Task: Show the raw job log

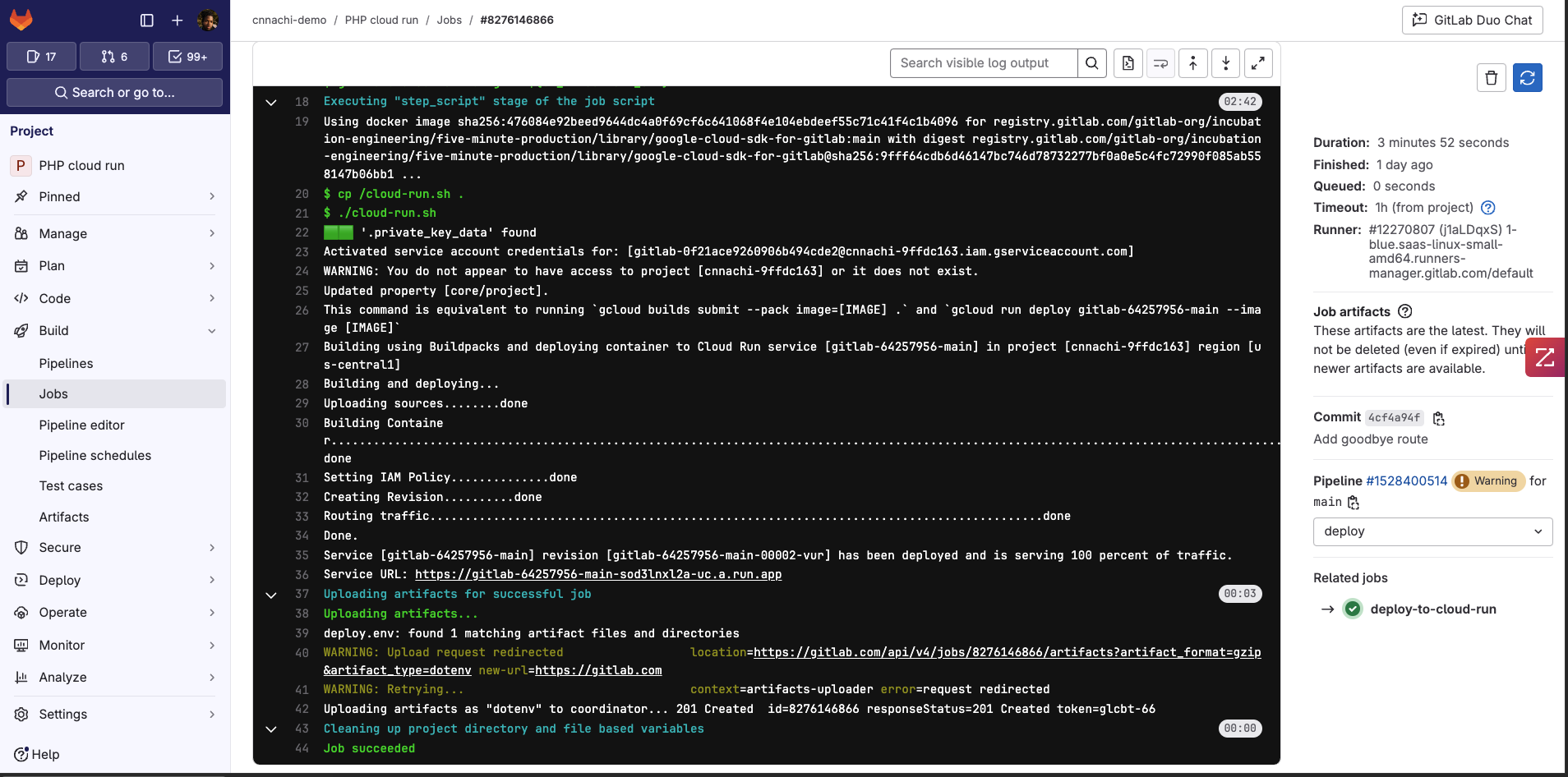Action: point(1128,63)
